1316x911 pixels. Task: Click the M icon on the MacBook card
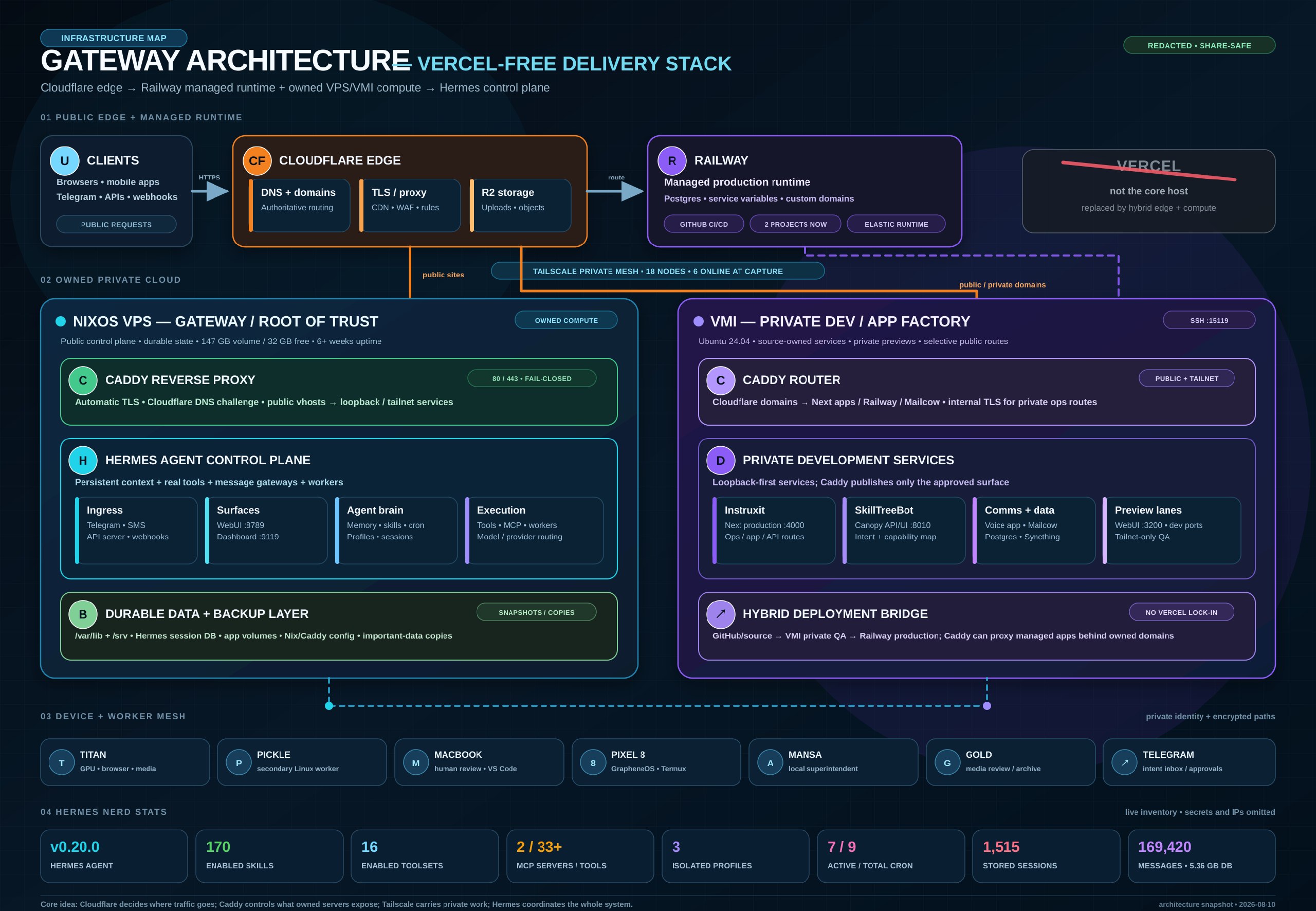coord(416,762)
